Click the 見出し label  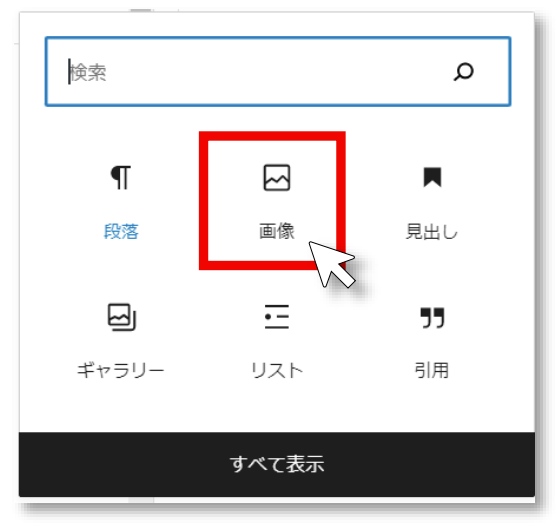pyautogui.click(x=432, y=231)
